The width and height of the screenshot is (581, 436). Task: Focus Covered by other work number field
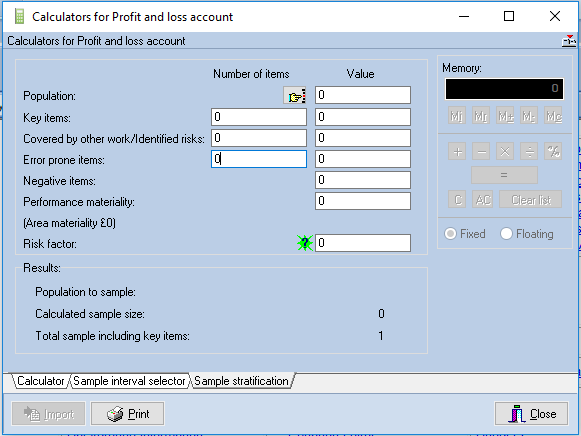[x=259, y=138]
